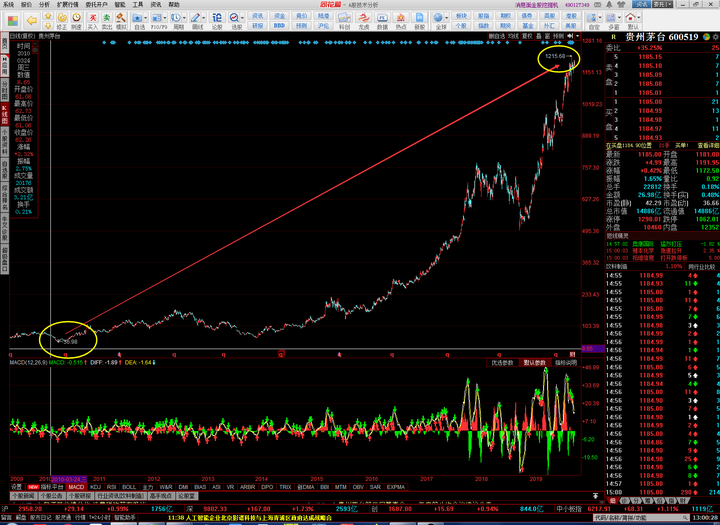
Task: Expand the 多窗 dropdown arrow
Action: pyautogui.click(x=620, y=18)
